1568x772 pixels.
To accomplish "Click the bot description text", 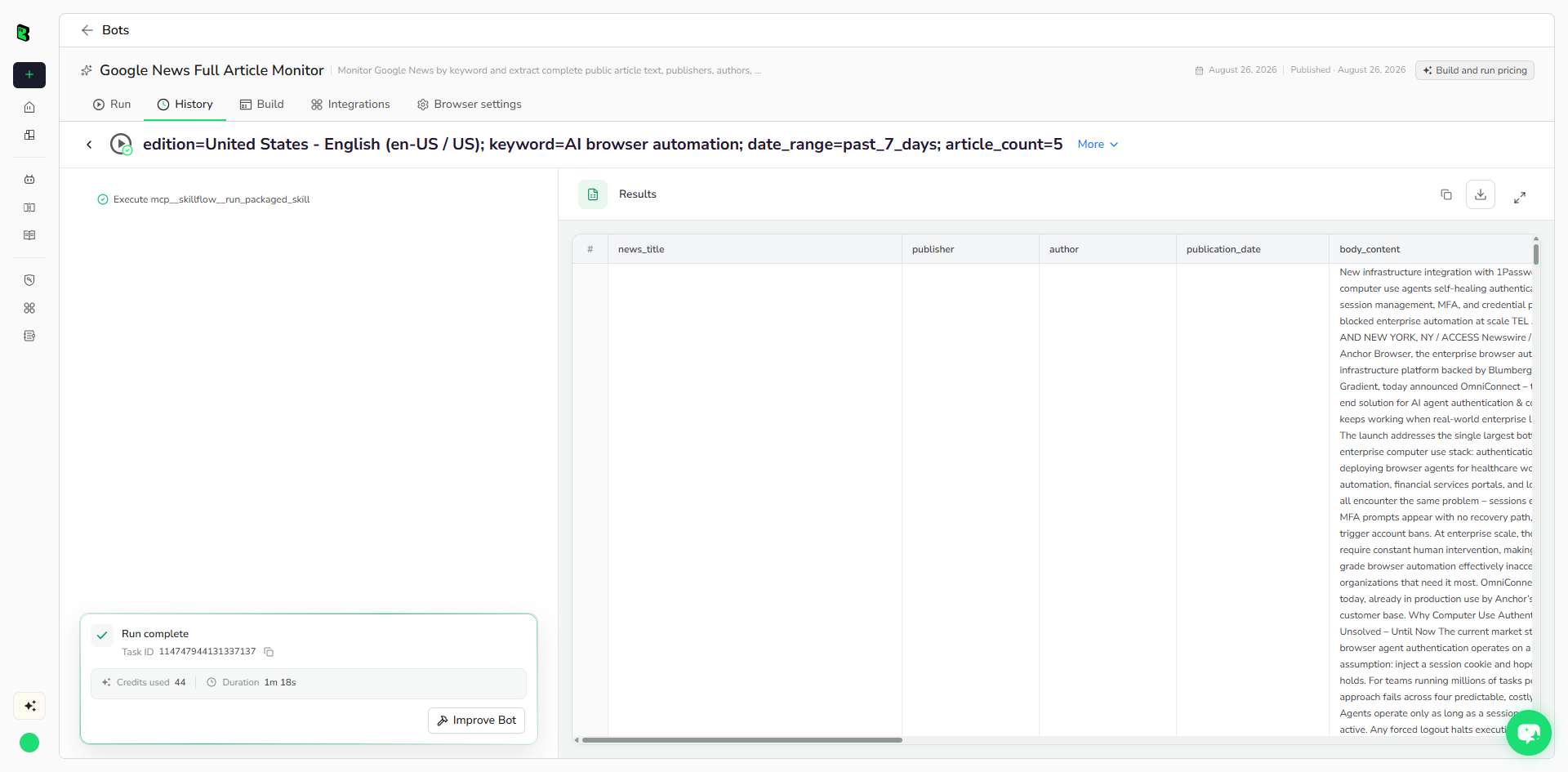I will [x=550, y=70].
